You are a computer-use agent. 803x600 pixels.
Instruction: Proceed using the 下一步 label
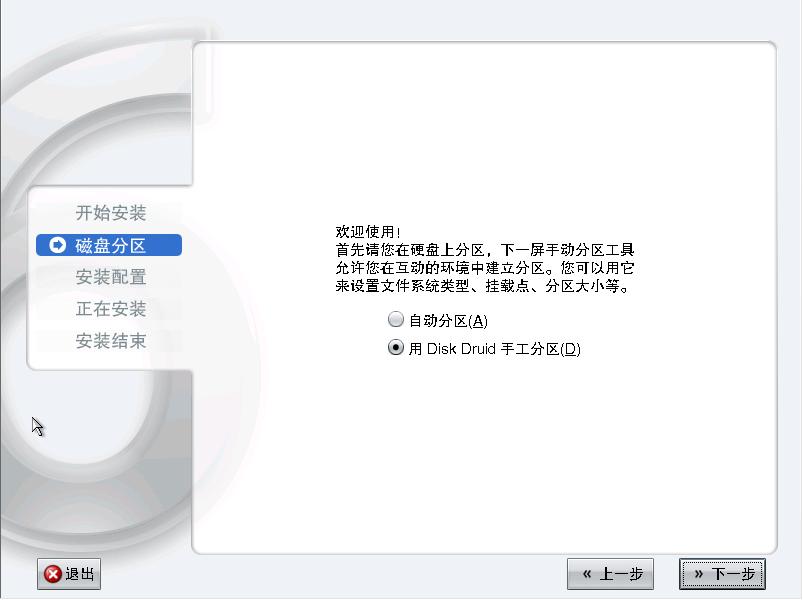click(733, 574)
